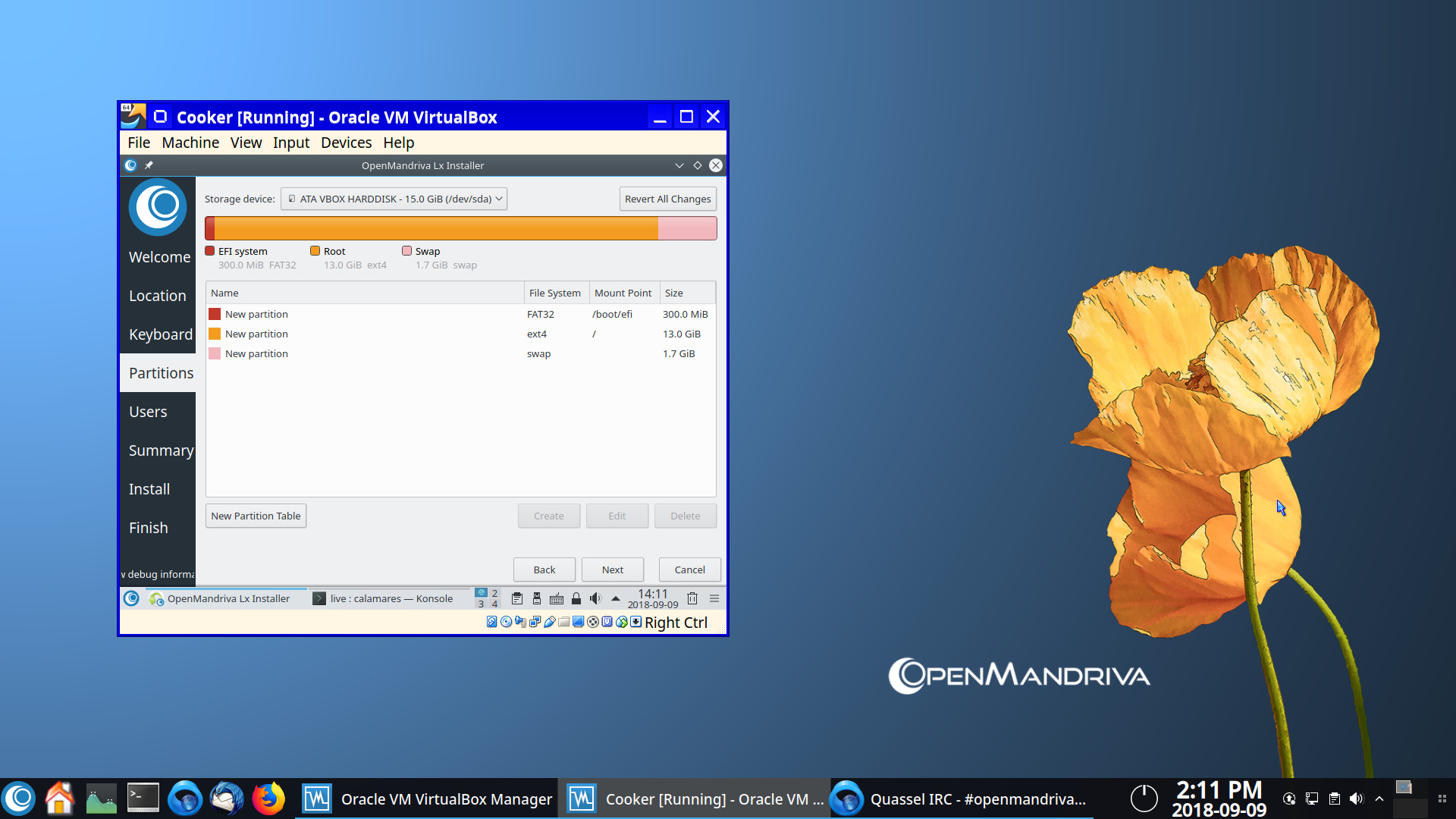Click Revert All Changes button
This screenshot has height=819, width=1456.
click(667, 199)
